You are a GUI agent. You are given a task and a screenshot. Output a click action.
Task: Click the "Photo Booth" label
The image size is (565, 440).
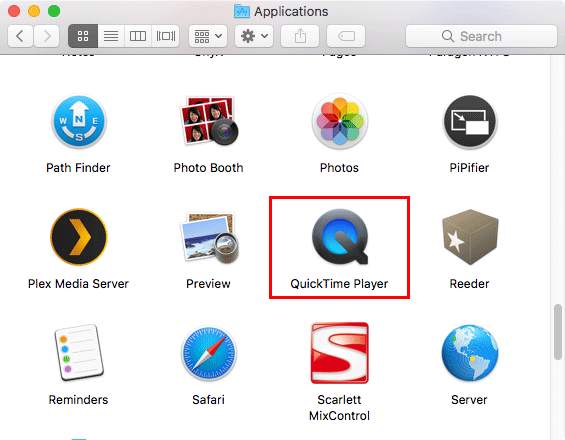(208, 168)
